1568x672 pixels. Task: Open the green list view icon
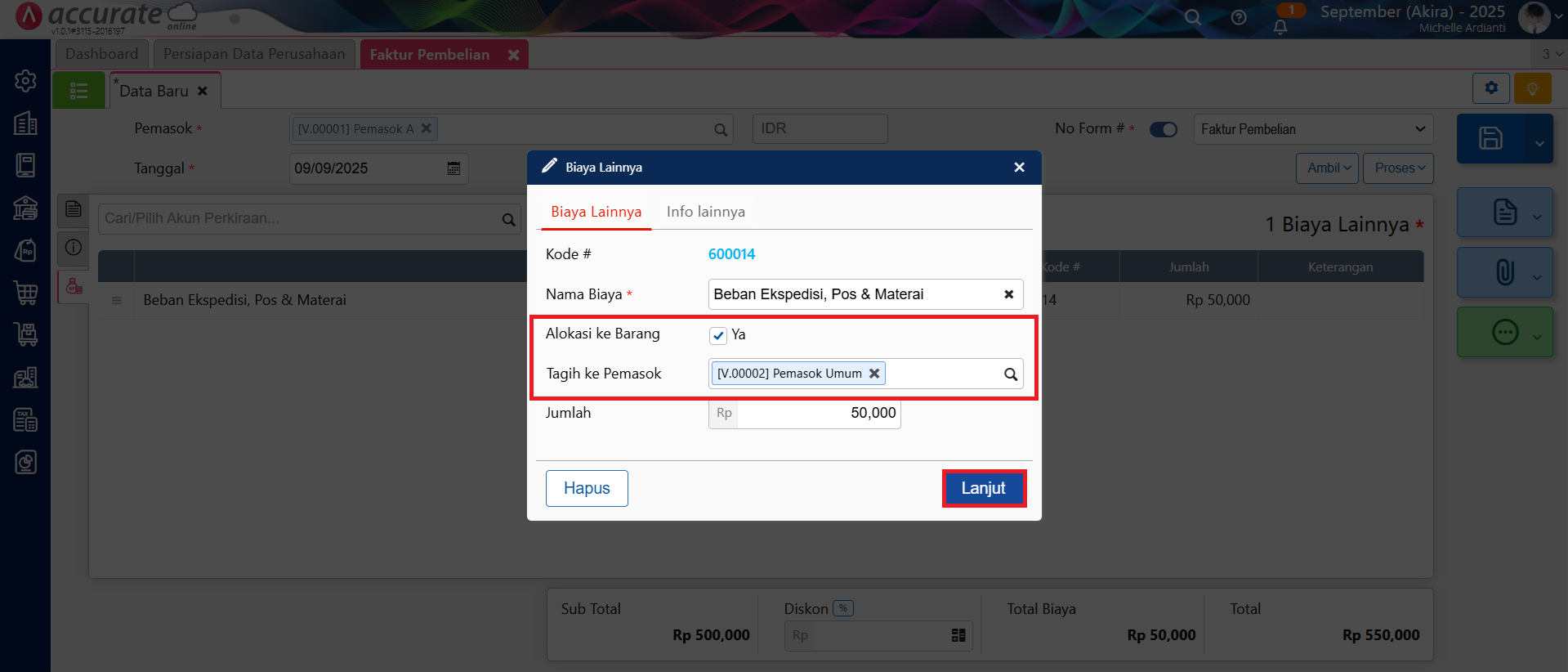[78, 91]
